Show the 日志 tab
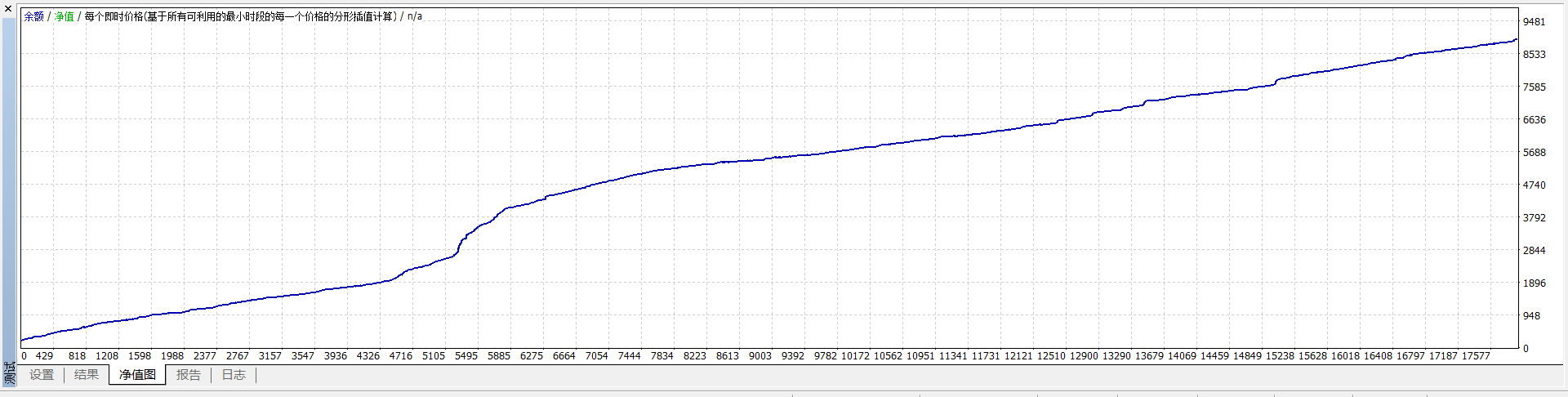This screenshot has height=397, width=1568. (234, 375)
